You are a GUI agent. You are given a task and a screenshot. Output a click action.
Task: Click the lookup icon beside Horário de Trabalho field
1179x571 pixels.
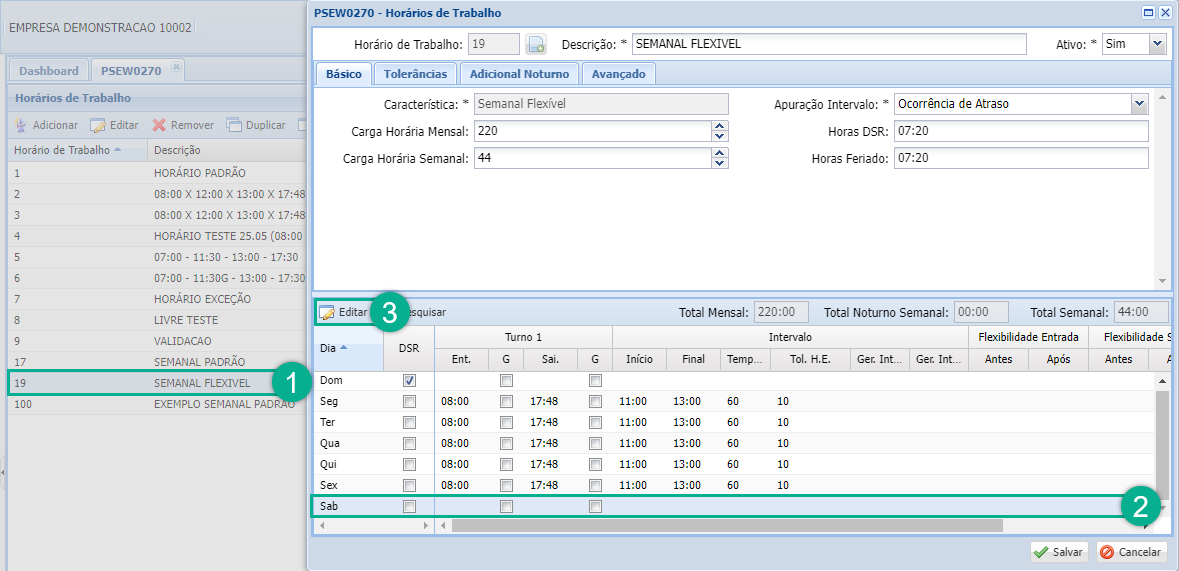[536, 44]
